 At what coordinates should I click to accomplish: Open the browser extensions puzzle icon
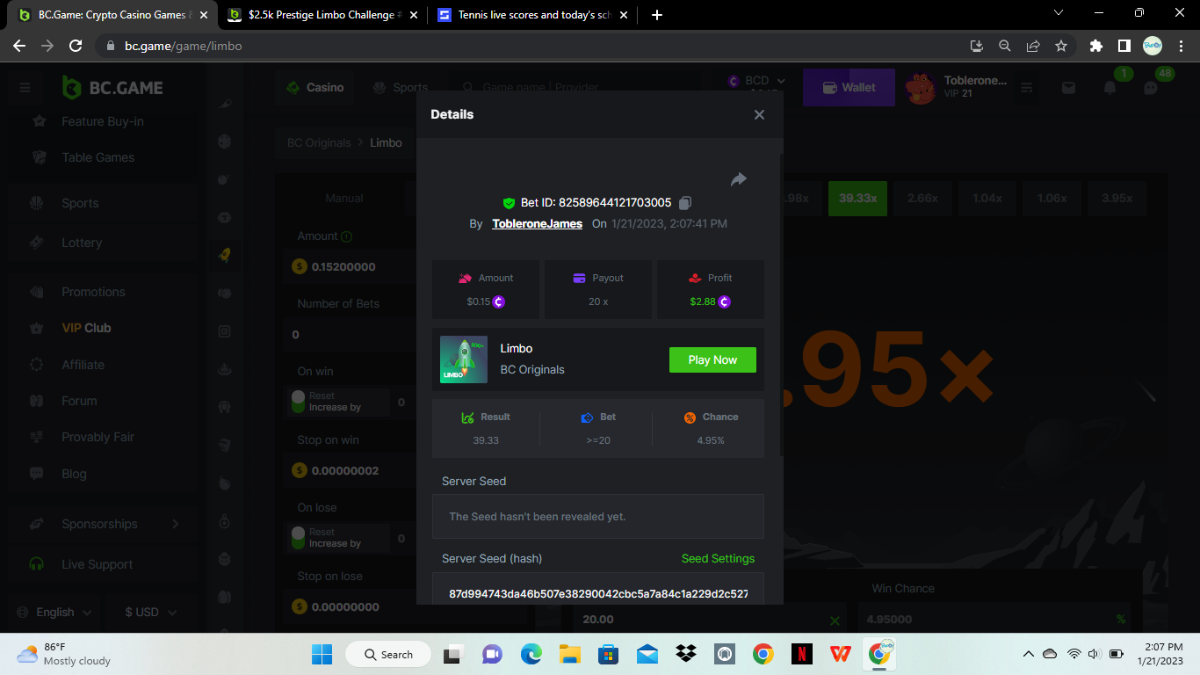[1096, 46]
